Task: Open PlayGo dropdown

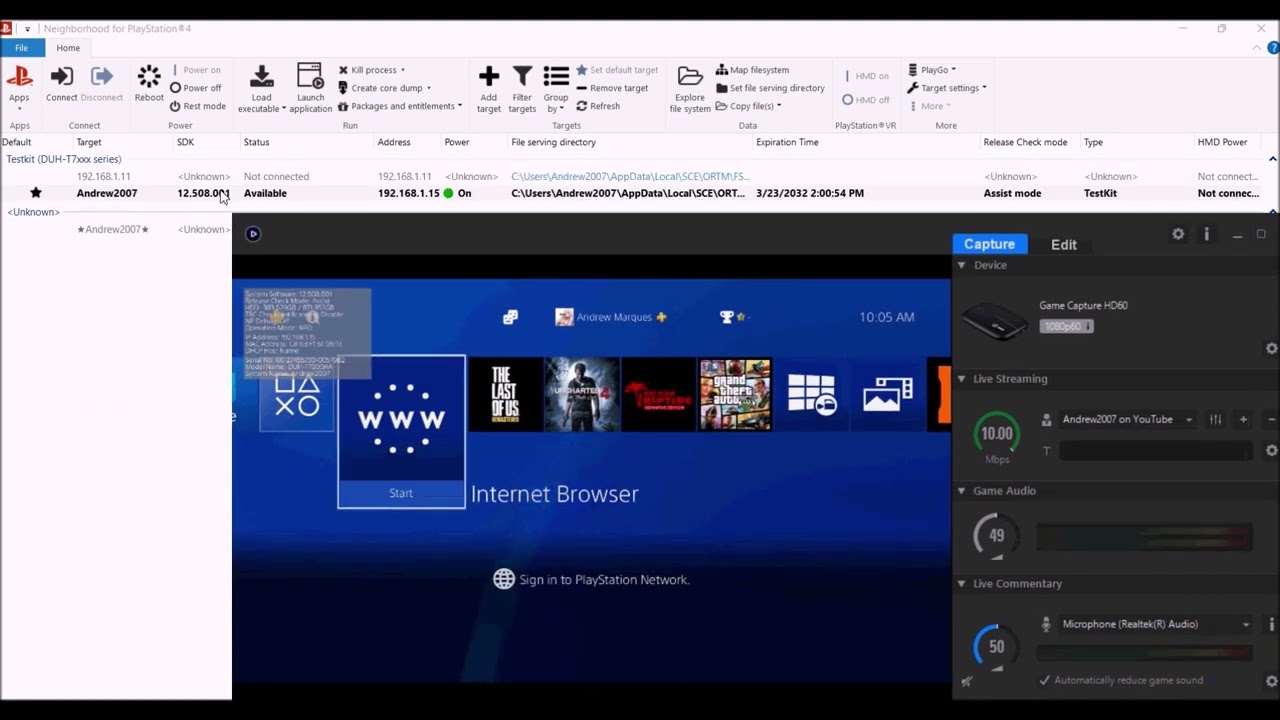Action: click(x=932, y=70)
